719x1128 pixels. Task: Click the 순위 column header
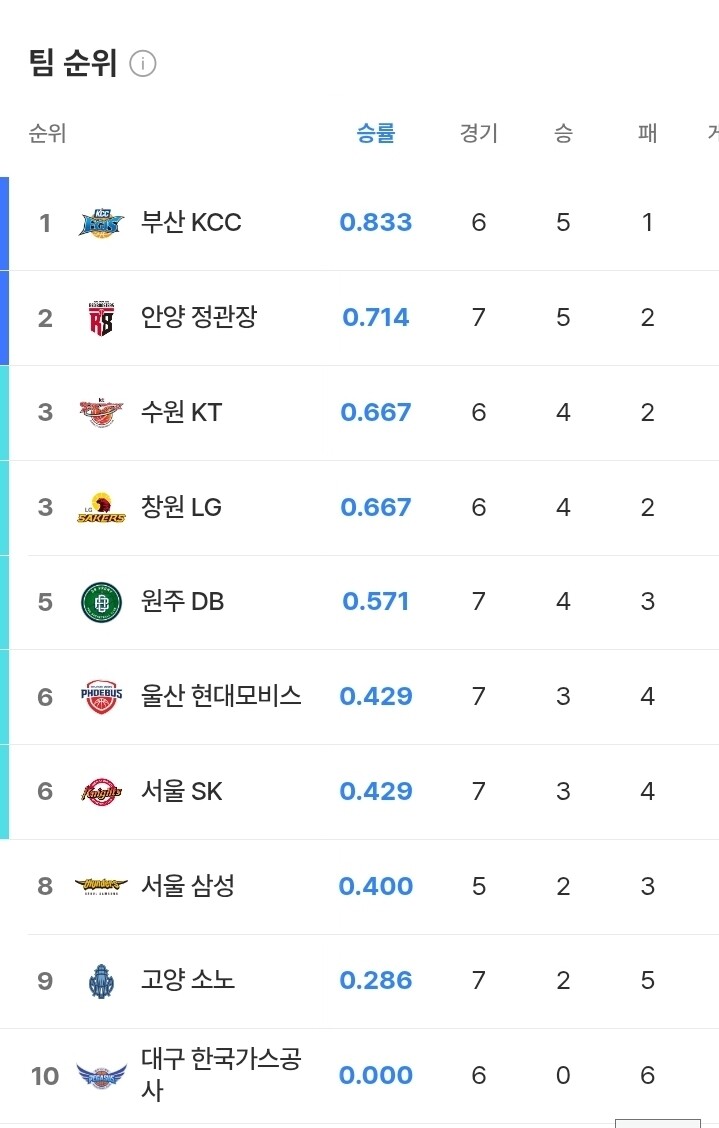point(48,133)
